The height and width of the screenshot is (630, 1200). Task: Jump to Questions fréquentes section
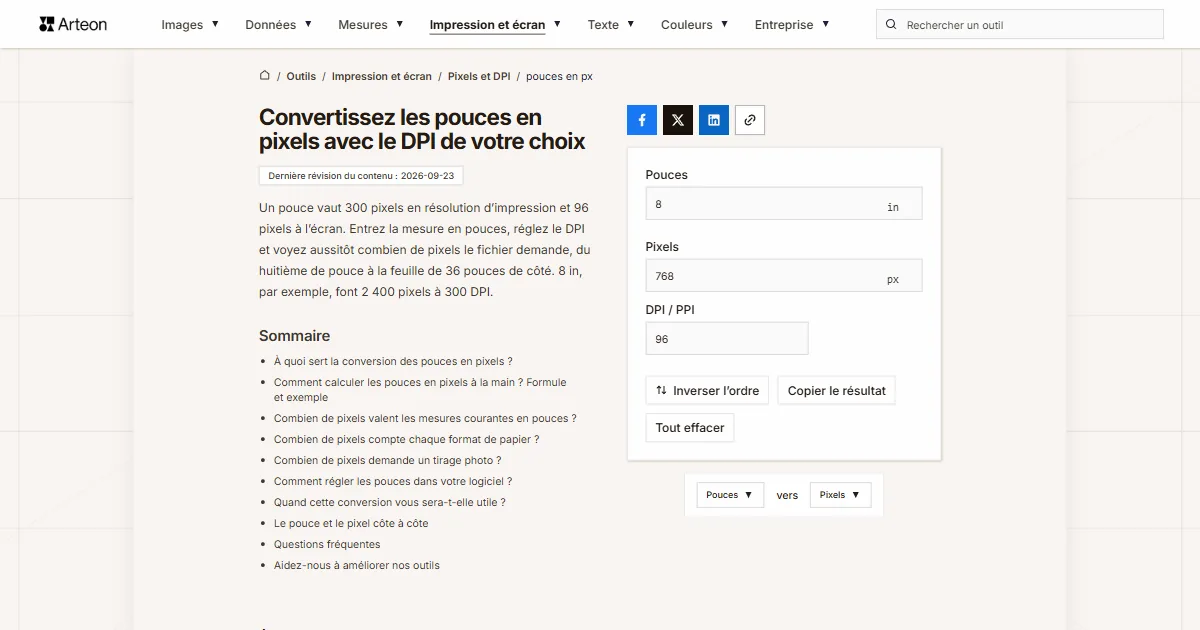[x=327, y=544]
